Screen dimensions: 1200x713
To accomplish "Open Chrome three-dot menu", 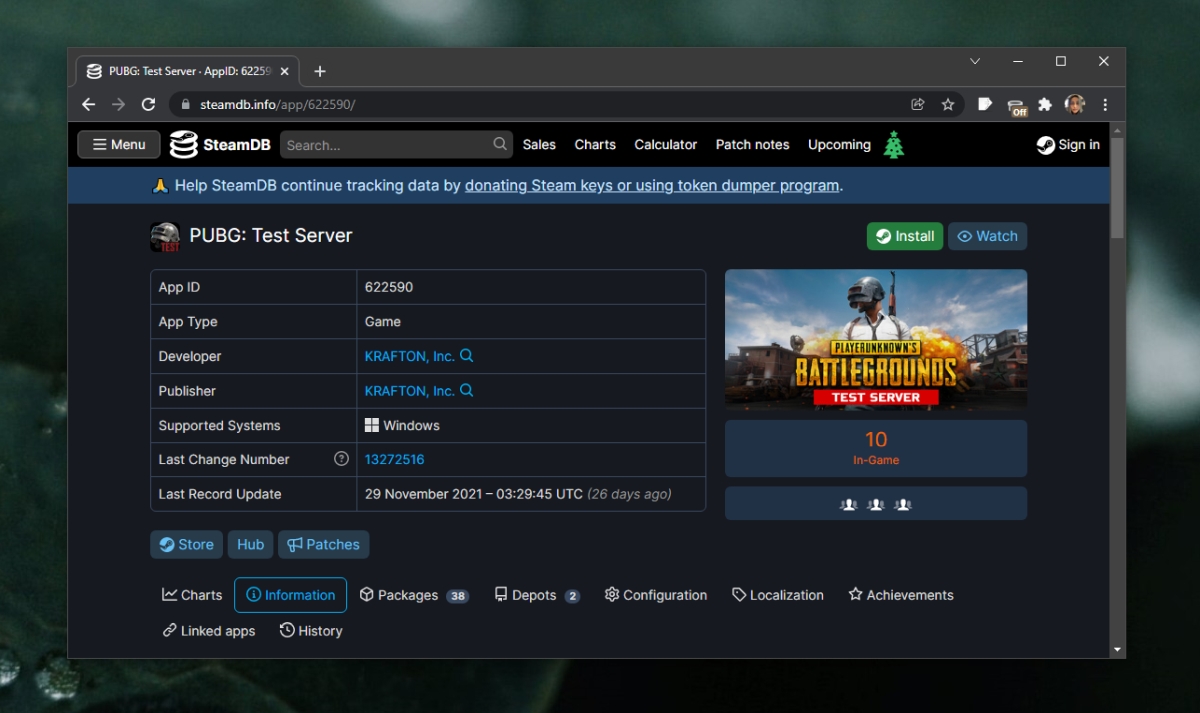I will [1105, 104].
